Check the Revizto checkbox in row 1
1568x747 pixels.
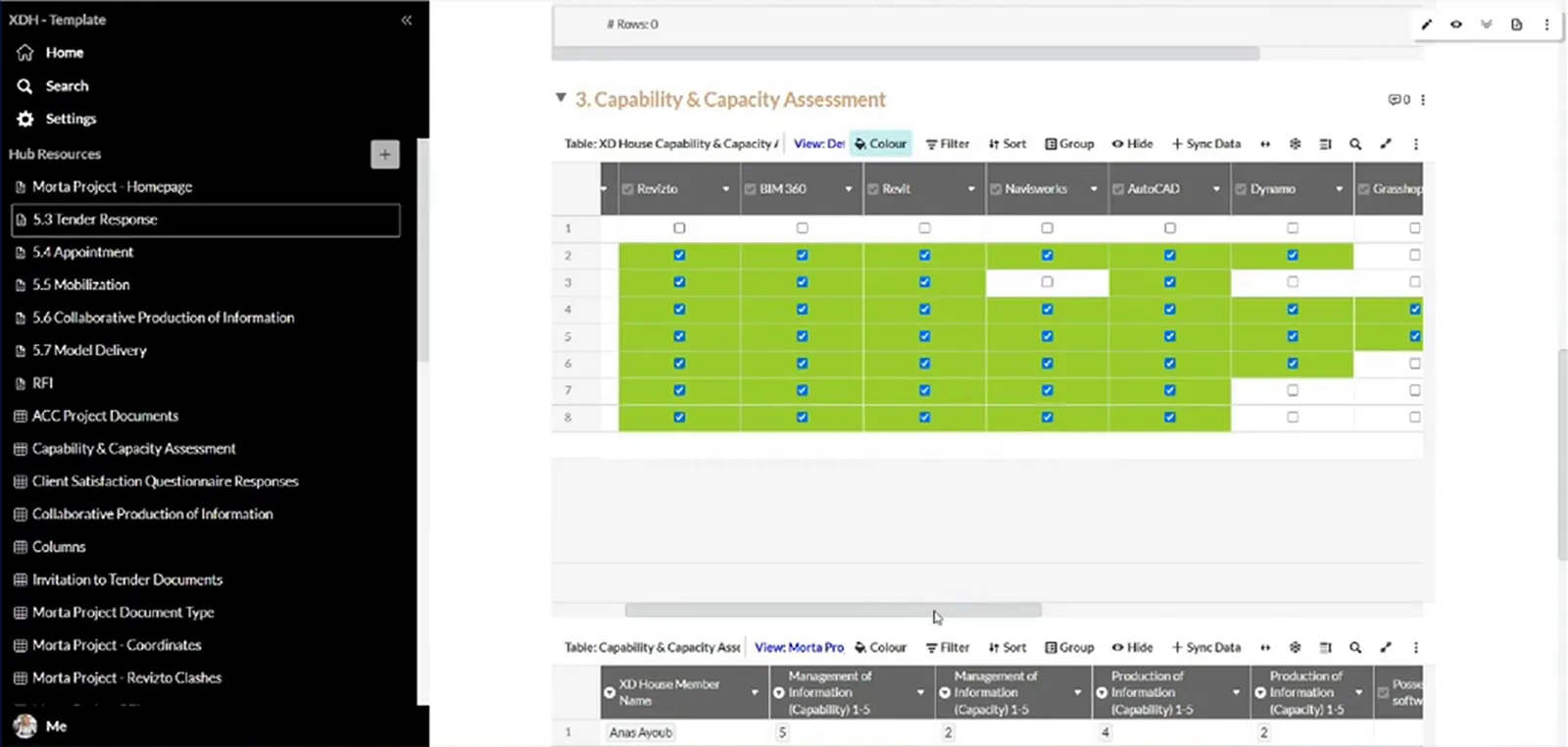[679, 228]
